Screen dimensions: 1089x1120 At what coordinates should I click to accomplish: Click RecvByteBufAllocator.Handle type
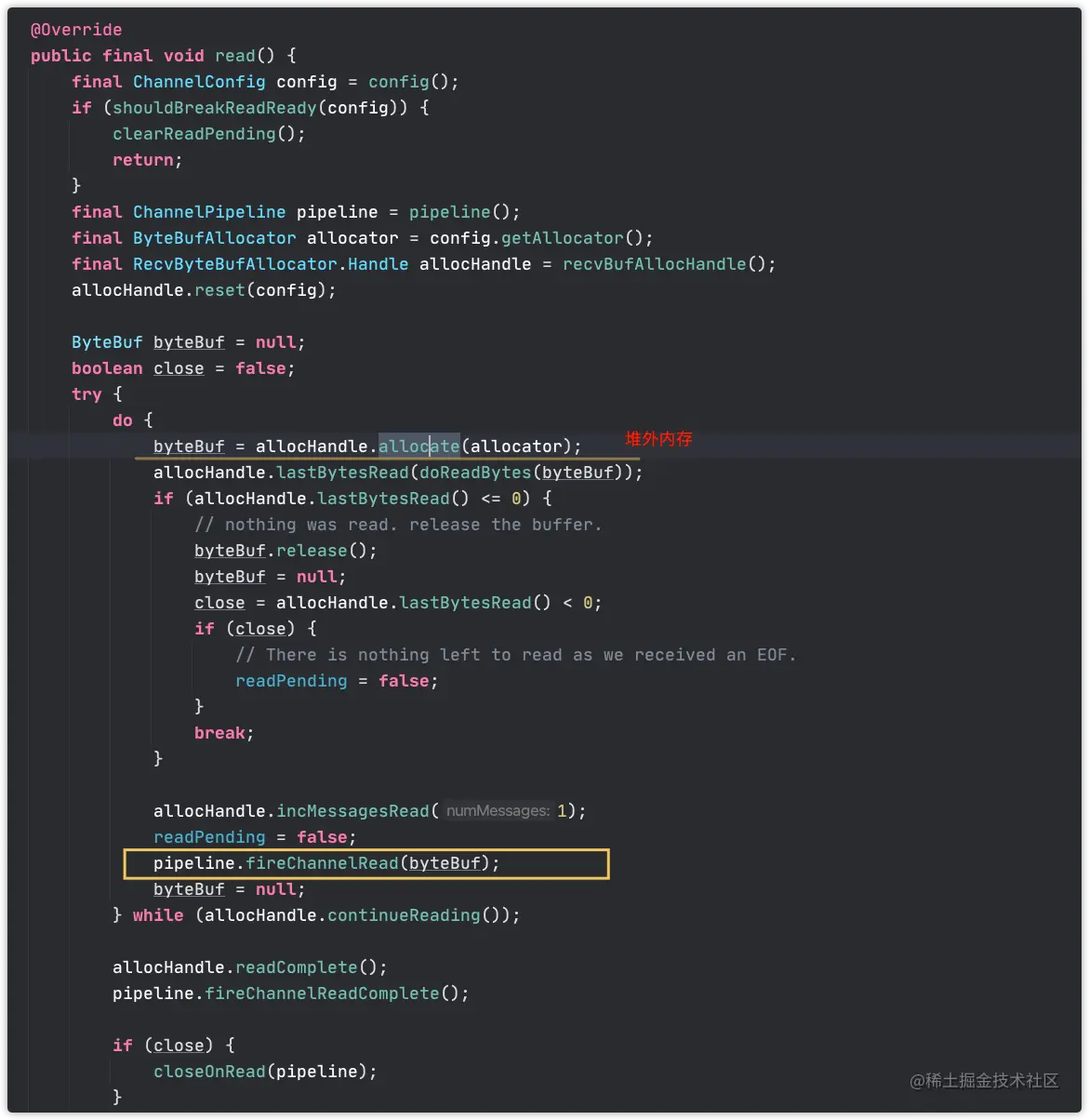click(271, 264)
